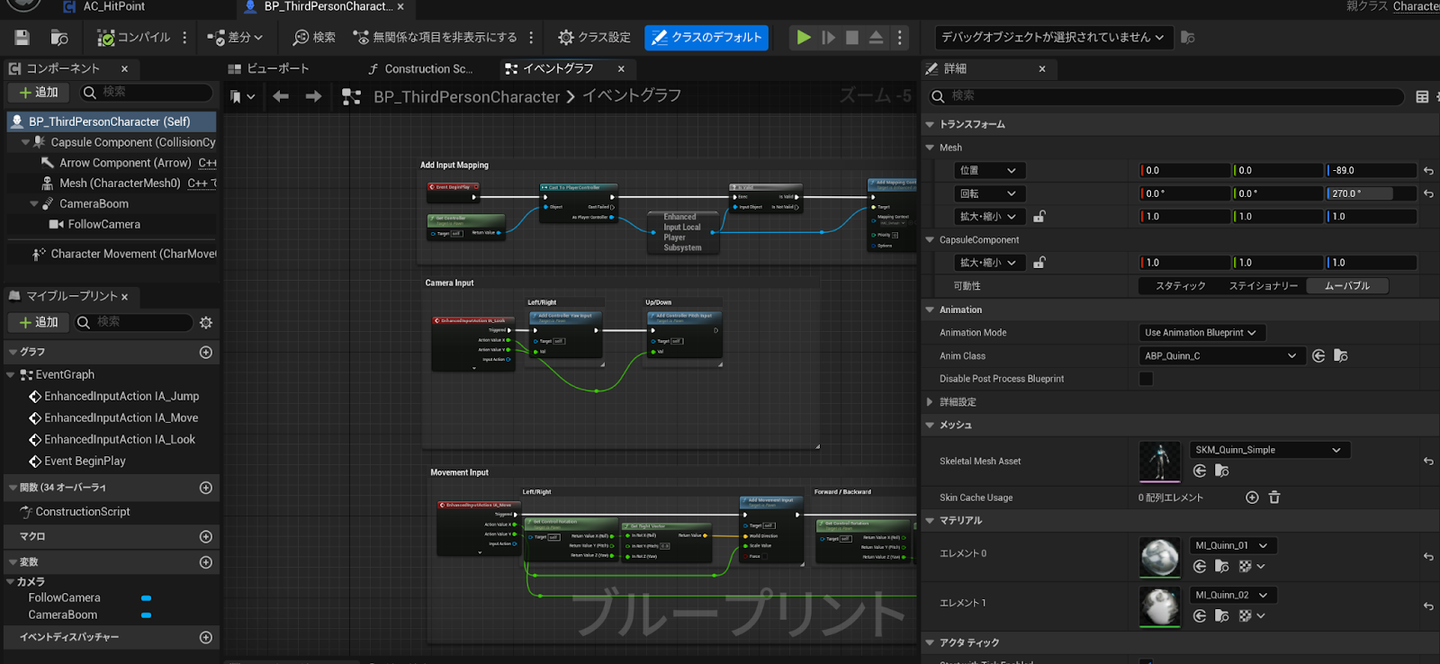Click the Stop simulation button

tap(852, 38)
